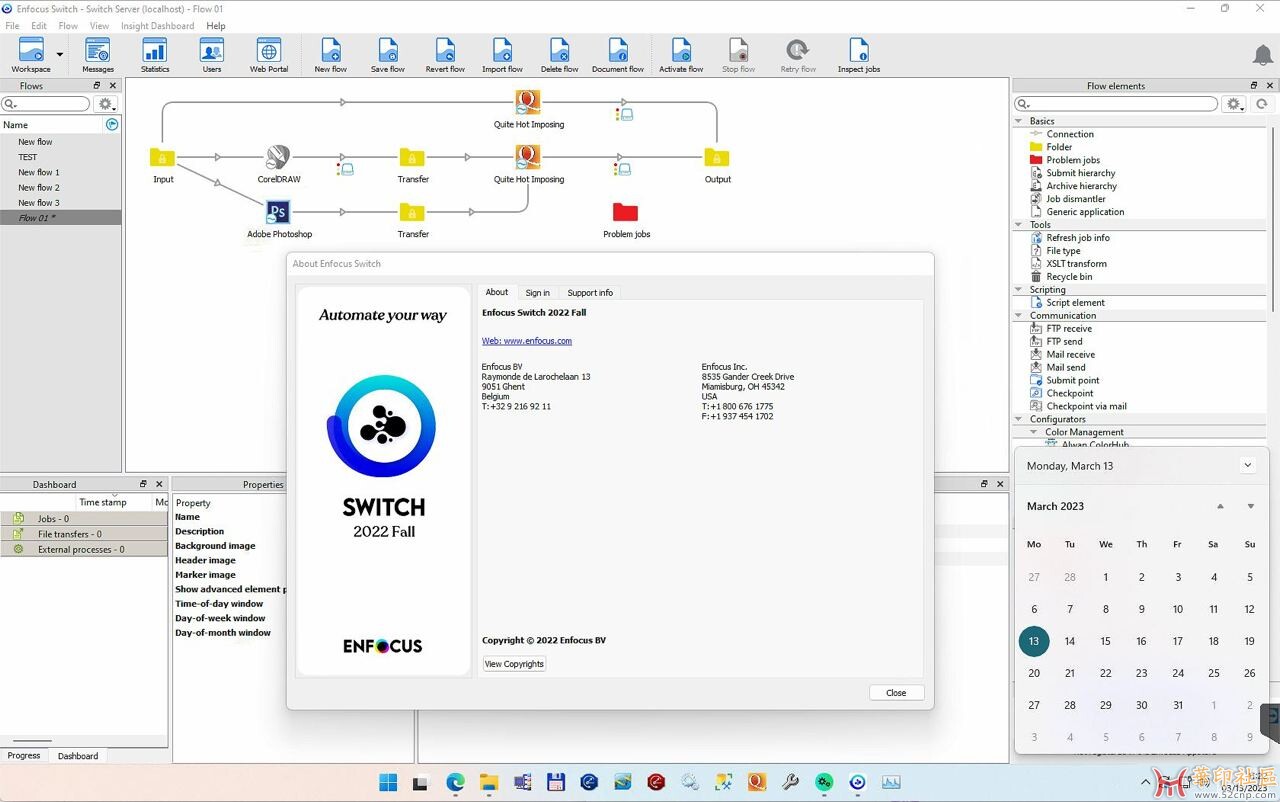Viewport: 1280px width, 802px height.
Task: Switch to the Progress tab
Action: pyautogui.click(x=24, y=756)
